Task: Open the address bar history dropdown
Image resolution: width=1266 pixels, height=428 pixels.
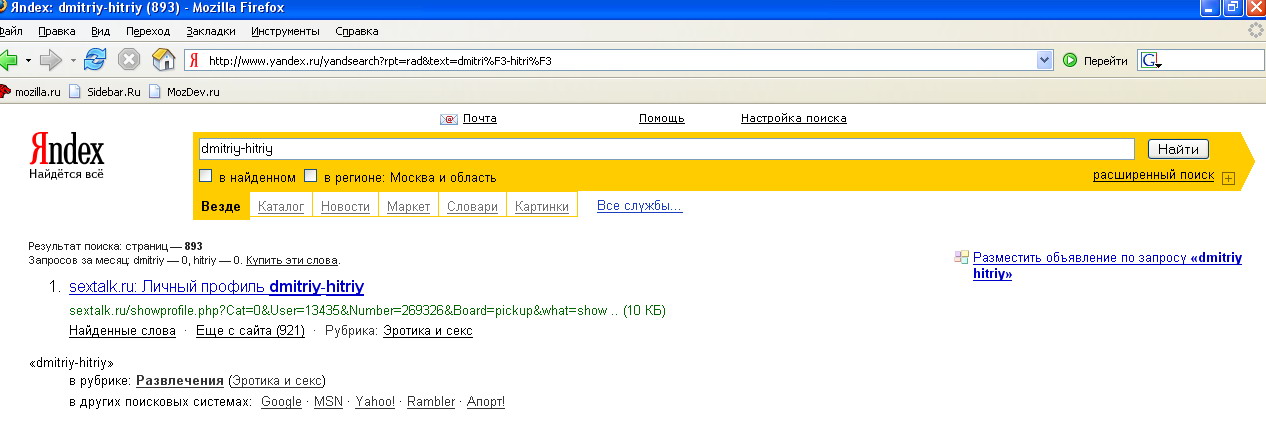Action: pyautogui.click(x=1045, y=60)
